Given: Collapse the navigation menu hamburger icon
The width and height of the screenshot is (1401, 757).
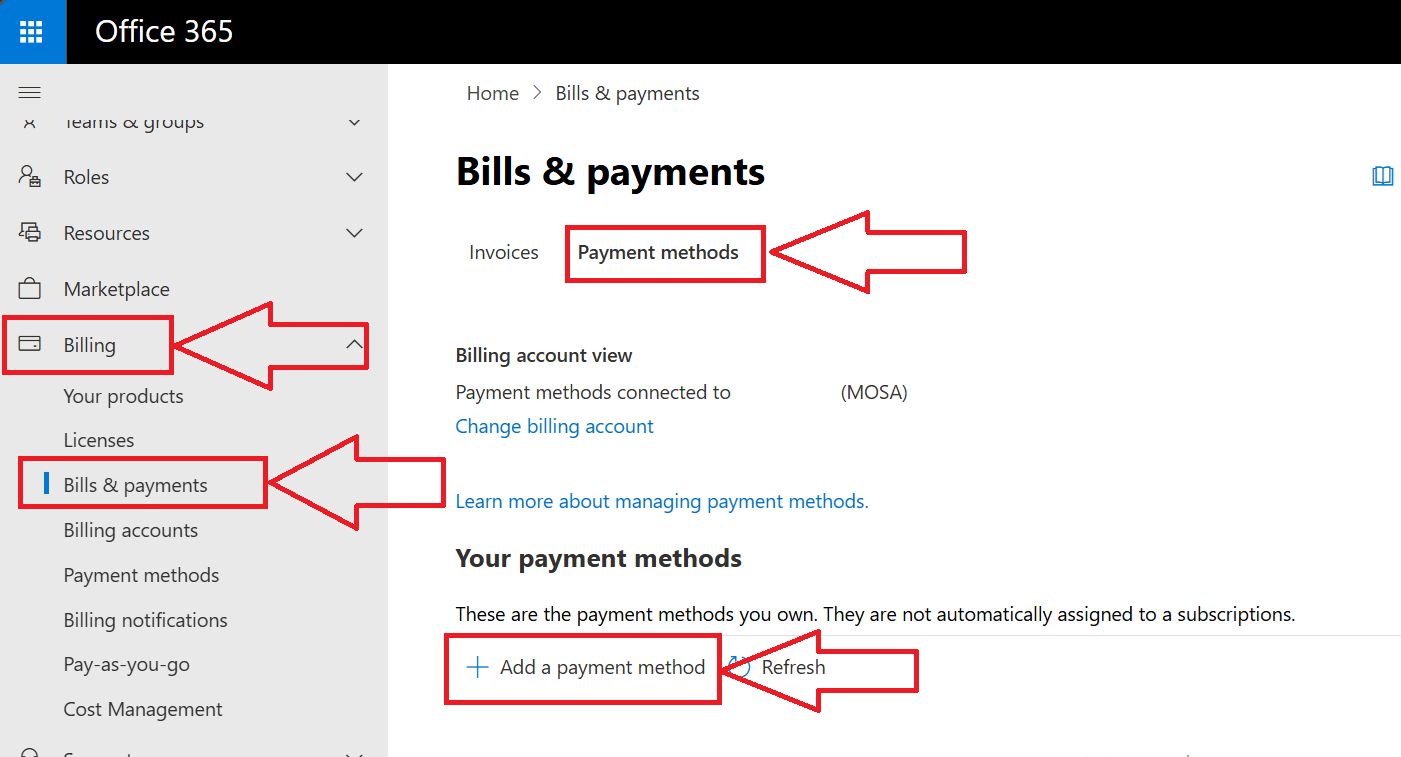Looking at the screenshot, I should [30, 93].
